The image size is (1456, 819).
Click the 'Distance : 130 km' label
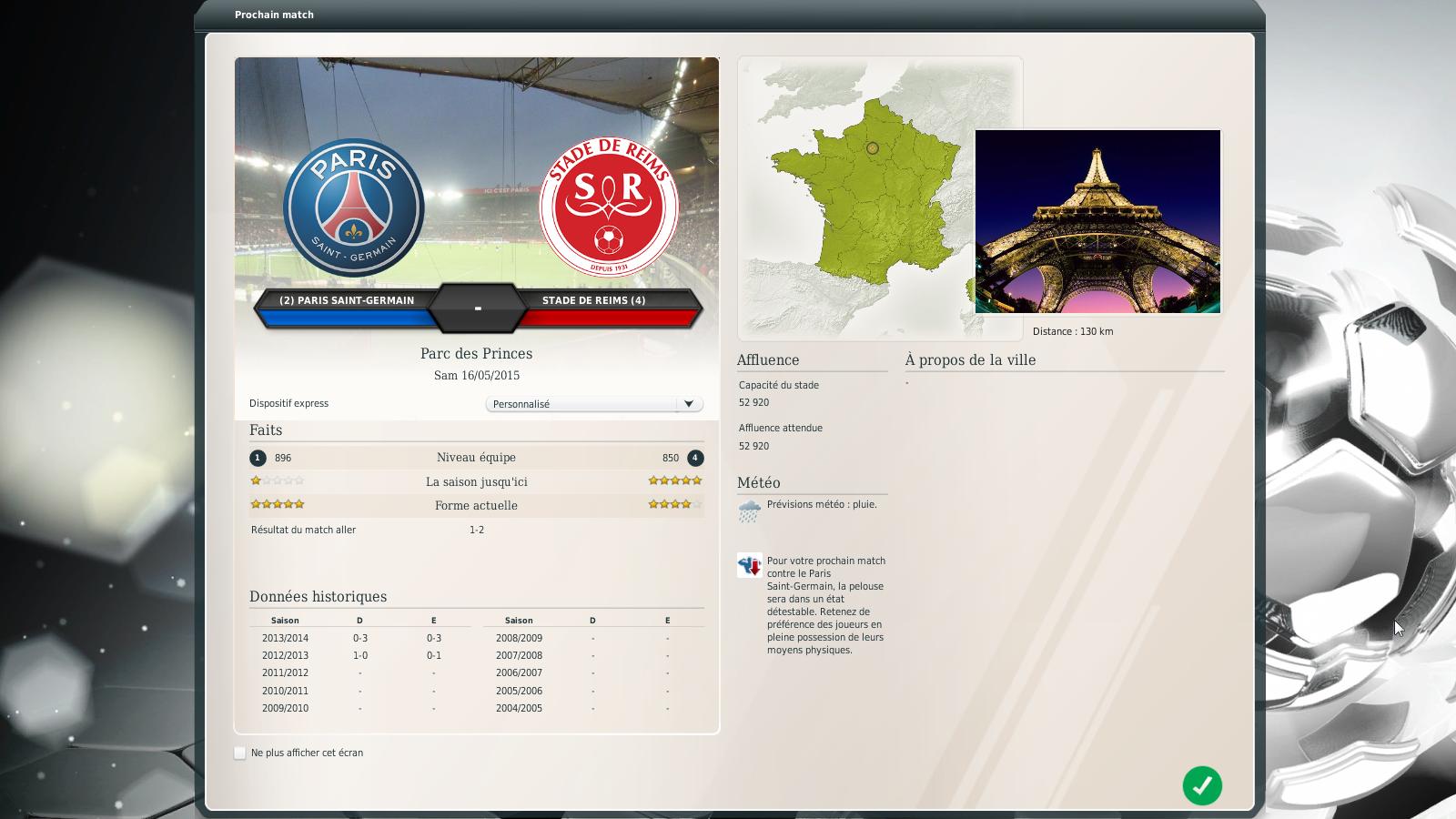(1073, 331)
